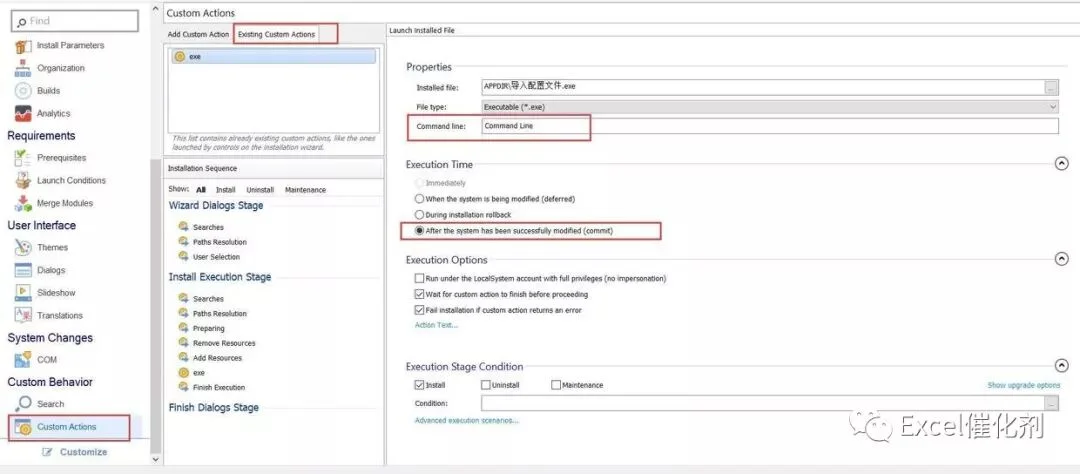Open the Custom Actions page icon
This screenshot has width=1080, height=474.
[x=23, y=427]
